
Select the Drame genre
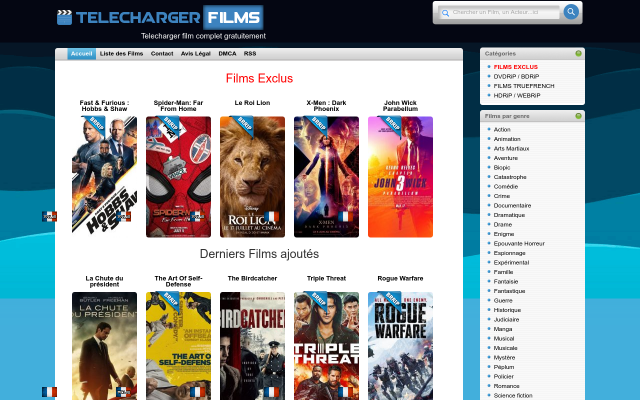(502, 224)
